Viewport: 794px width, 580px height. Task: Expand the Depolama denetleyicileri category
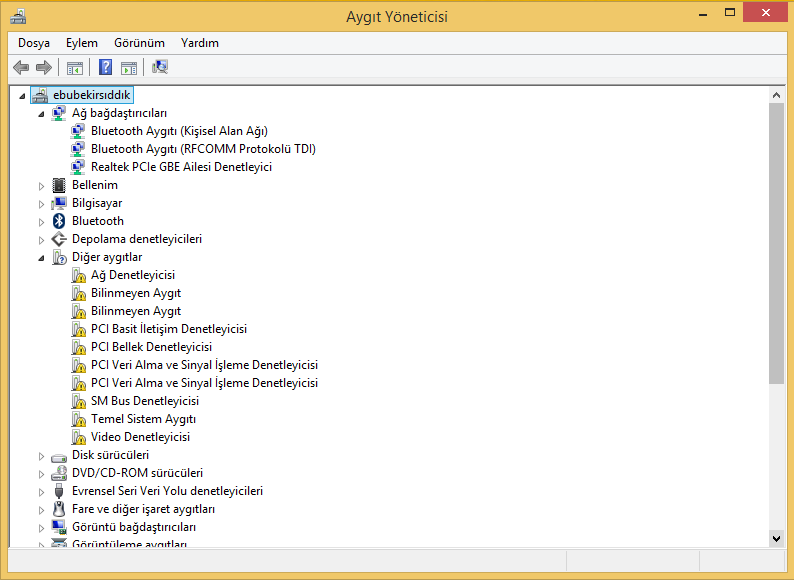pyautogui.click(x=42, y=240)
